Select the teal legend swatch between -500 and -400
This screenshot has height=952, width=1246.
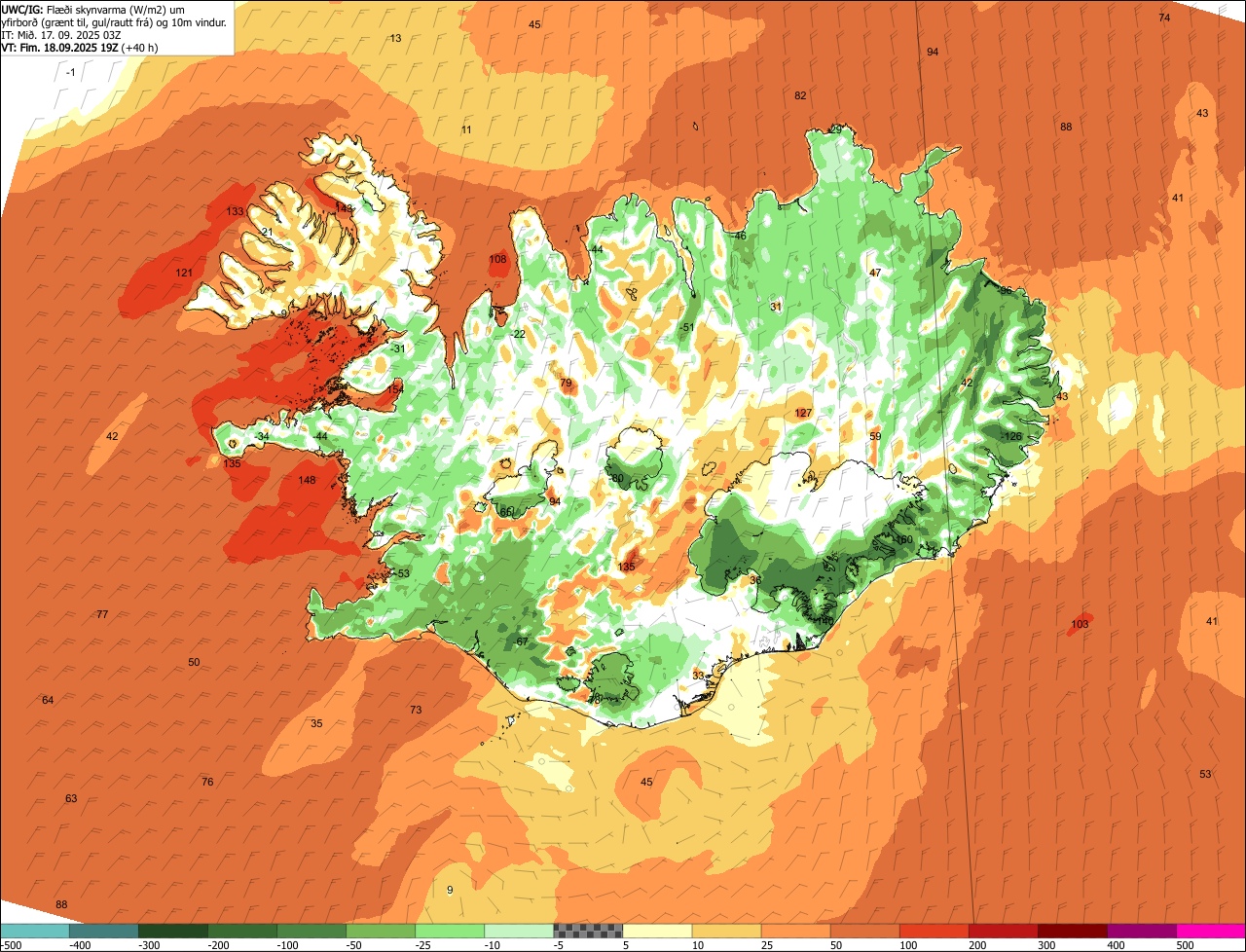[35, 931]
